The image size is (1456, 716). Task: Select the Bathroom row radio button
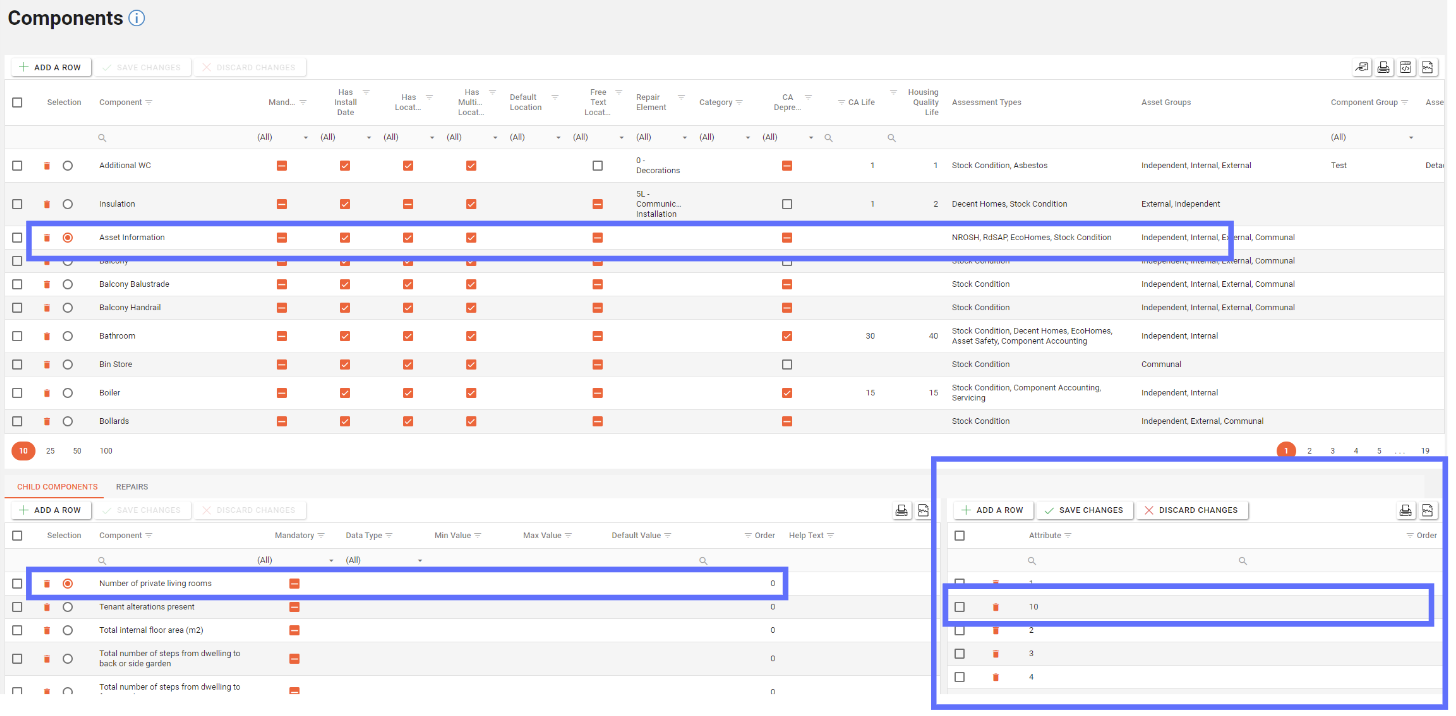click(x=68, y=336)
